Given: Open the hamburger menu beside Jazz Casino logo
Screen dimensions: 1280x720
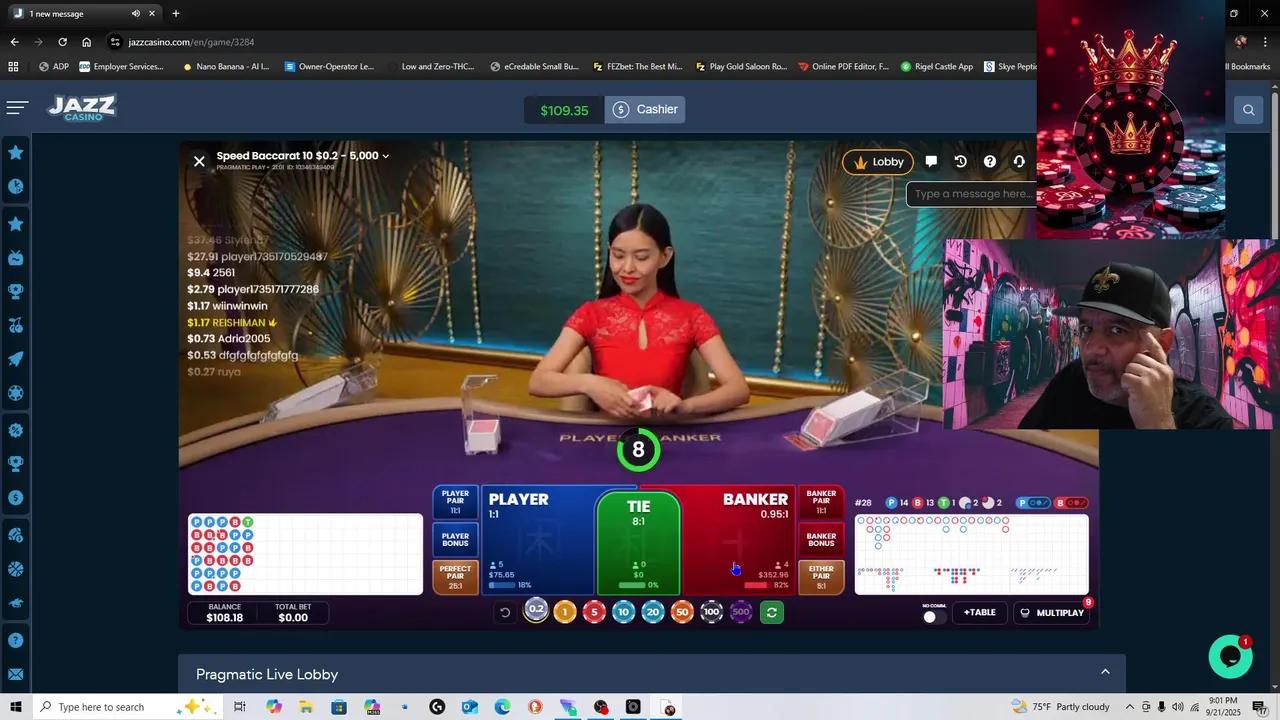Looking at the screenshot, I should [17, 108].
